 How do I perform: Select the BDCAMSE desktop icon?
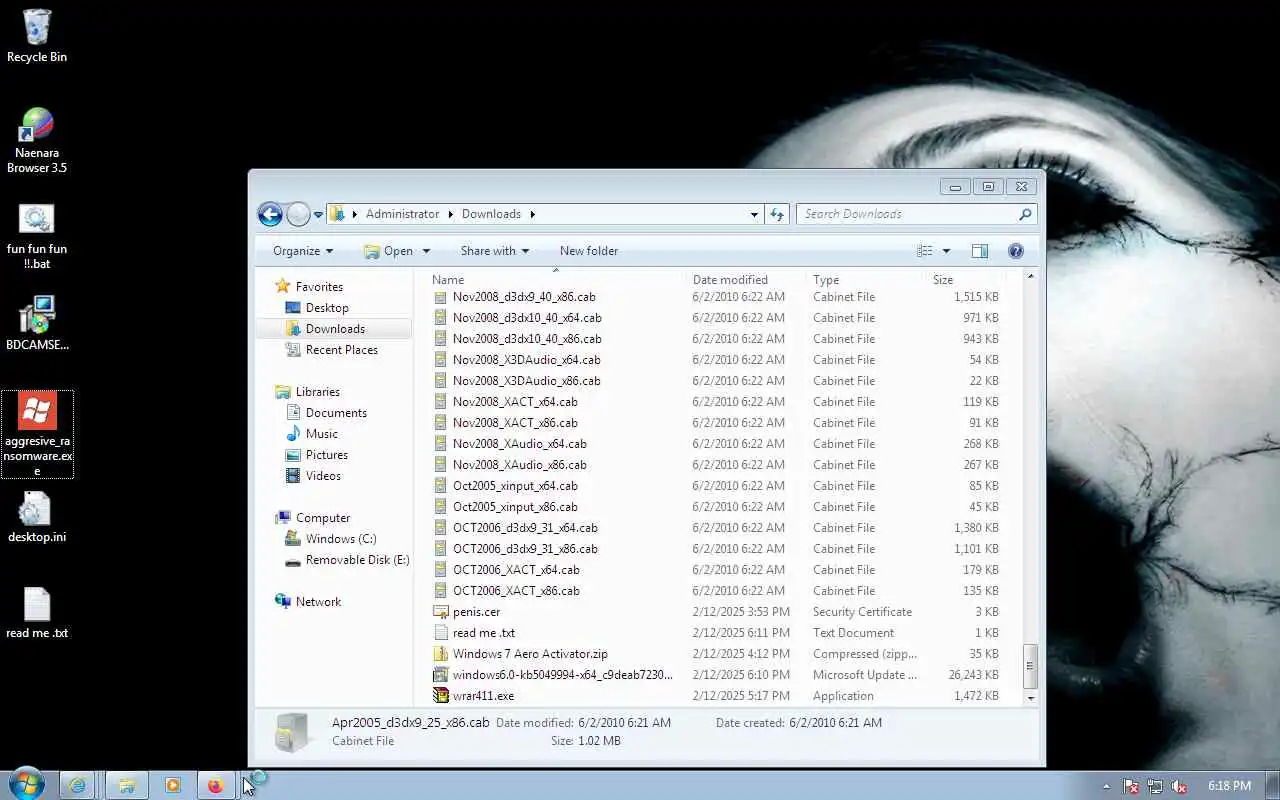[37, 323]
